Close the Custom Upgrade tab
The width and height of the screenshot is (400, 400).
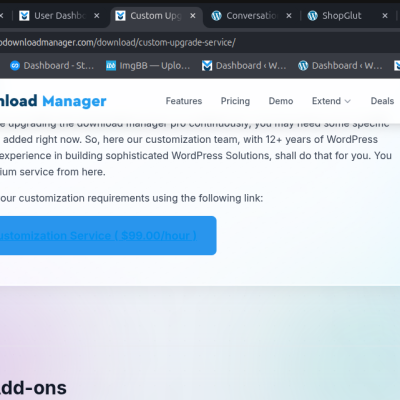click(193, 16)
